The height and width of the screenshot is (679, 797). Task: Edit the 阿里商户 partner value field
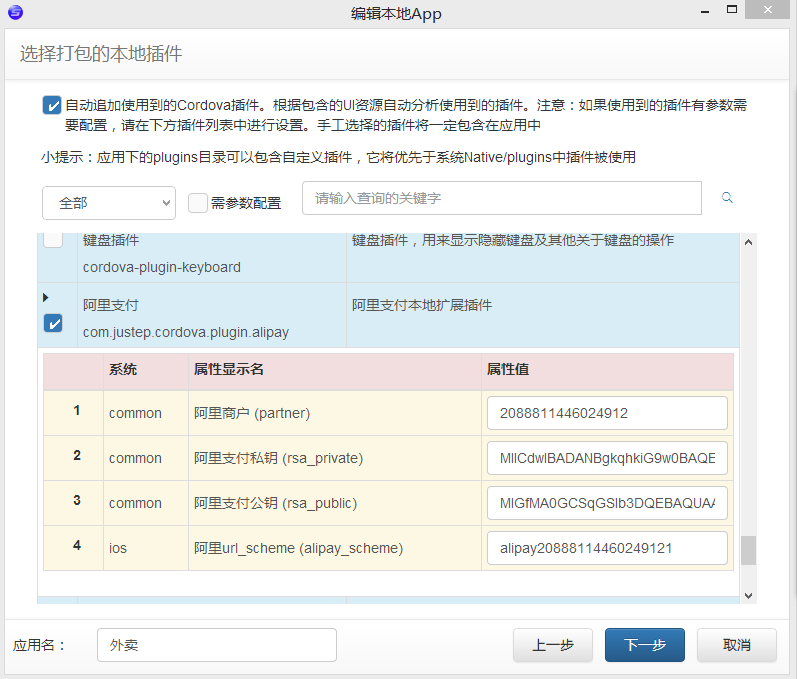(x=607, y=413)
